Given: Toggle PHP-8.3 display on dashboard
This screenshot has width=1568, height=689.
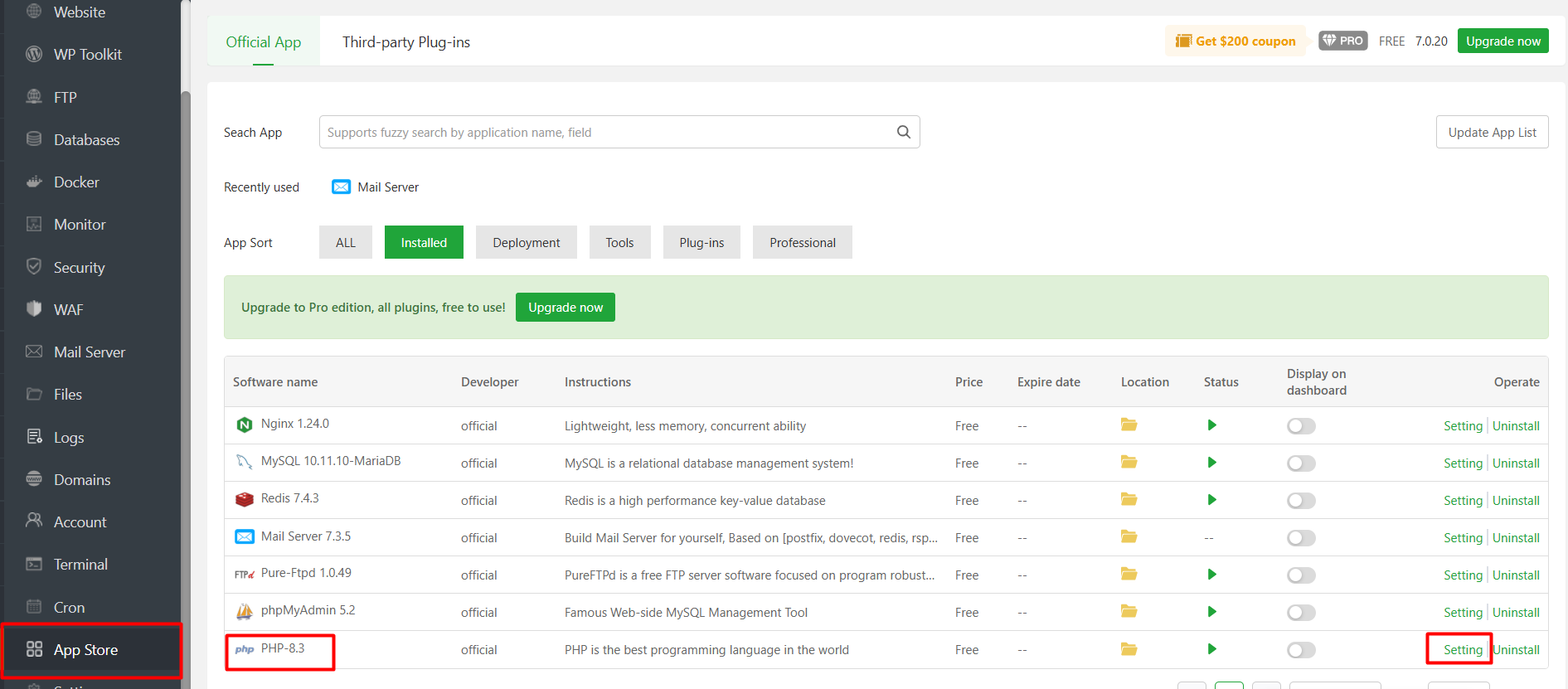Looking at the screenshot, I should (x=1301, y=650).
